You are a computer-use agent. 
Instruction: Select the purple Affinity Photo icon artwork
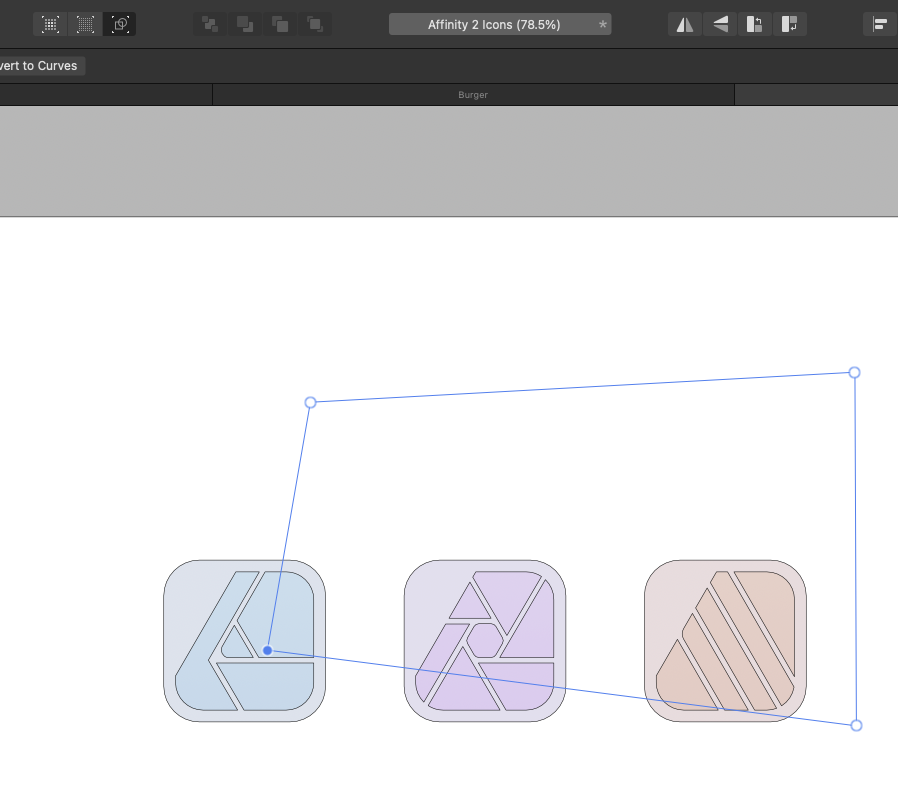(485, 640)
